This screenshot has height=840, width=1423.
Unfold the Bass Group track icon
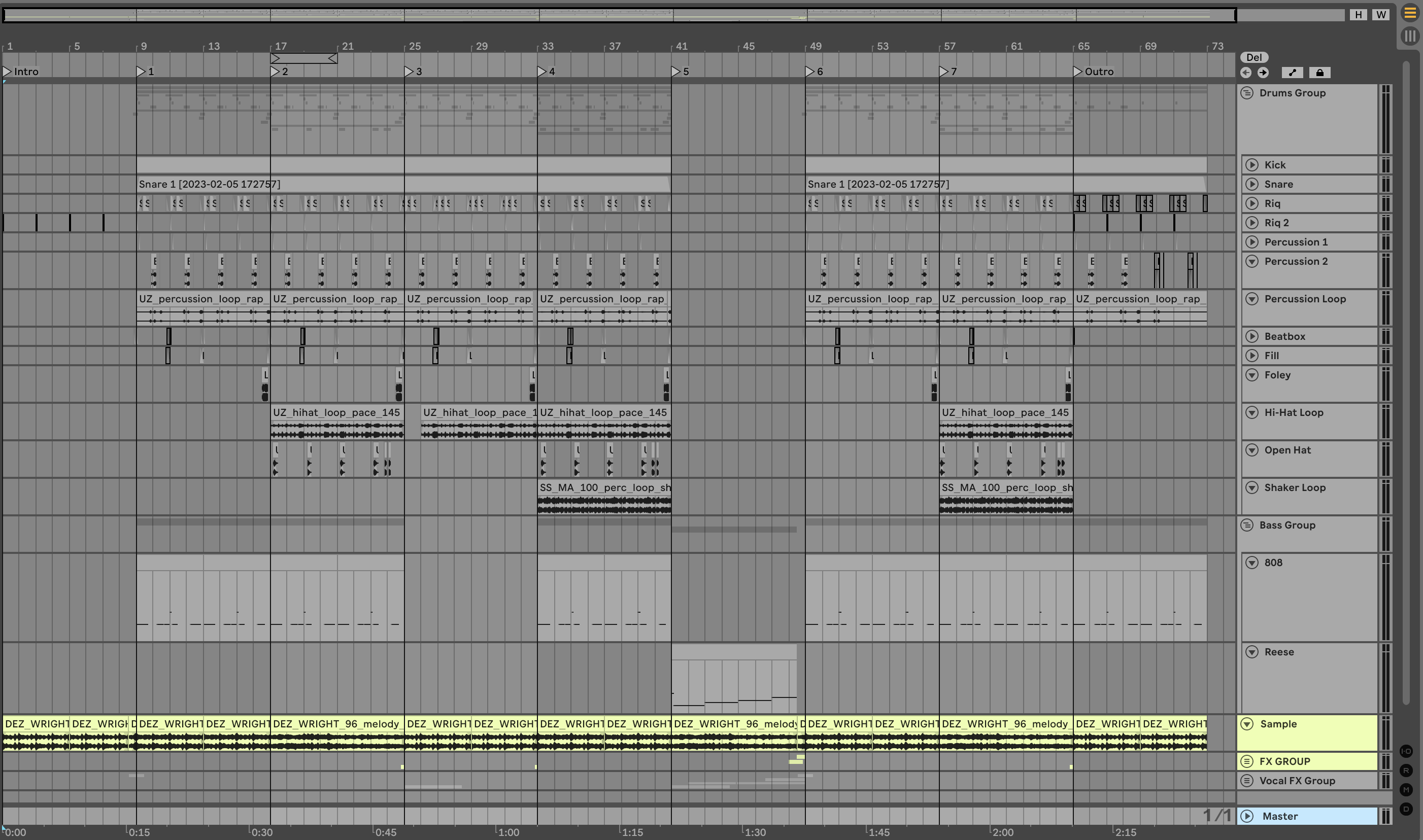pyautogui.click(x=1247, y=526)
